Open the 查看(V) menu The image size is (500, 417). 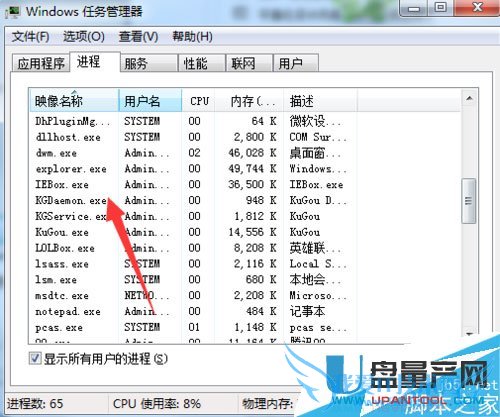(x=139, y=36)
